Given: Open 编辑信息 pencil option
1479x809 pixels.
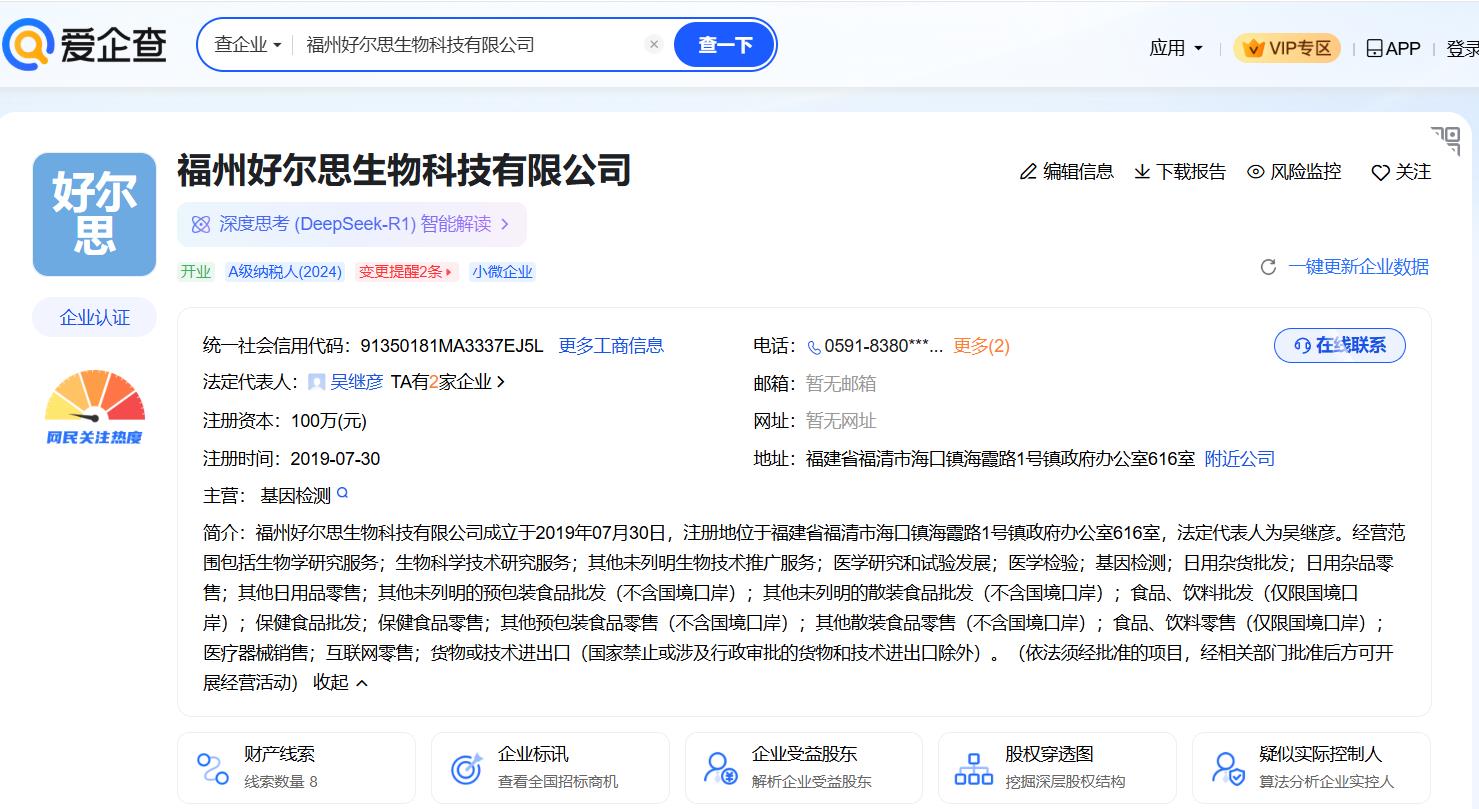Looking at the screenshot, I should 1066,172.
